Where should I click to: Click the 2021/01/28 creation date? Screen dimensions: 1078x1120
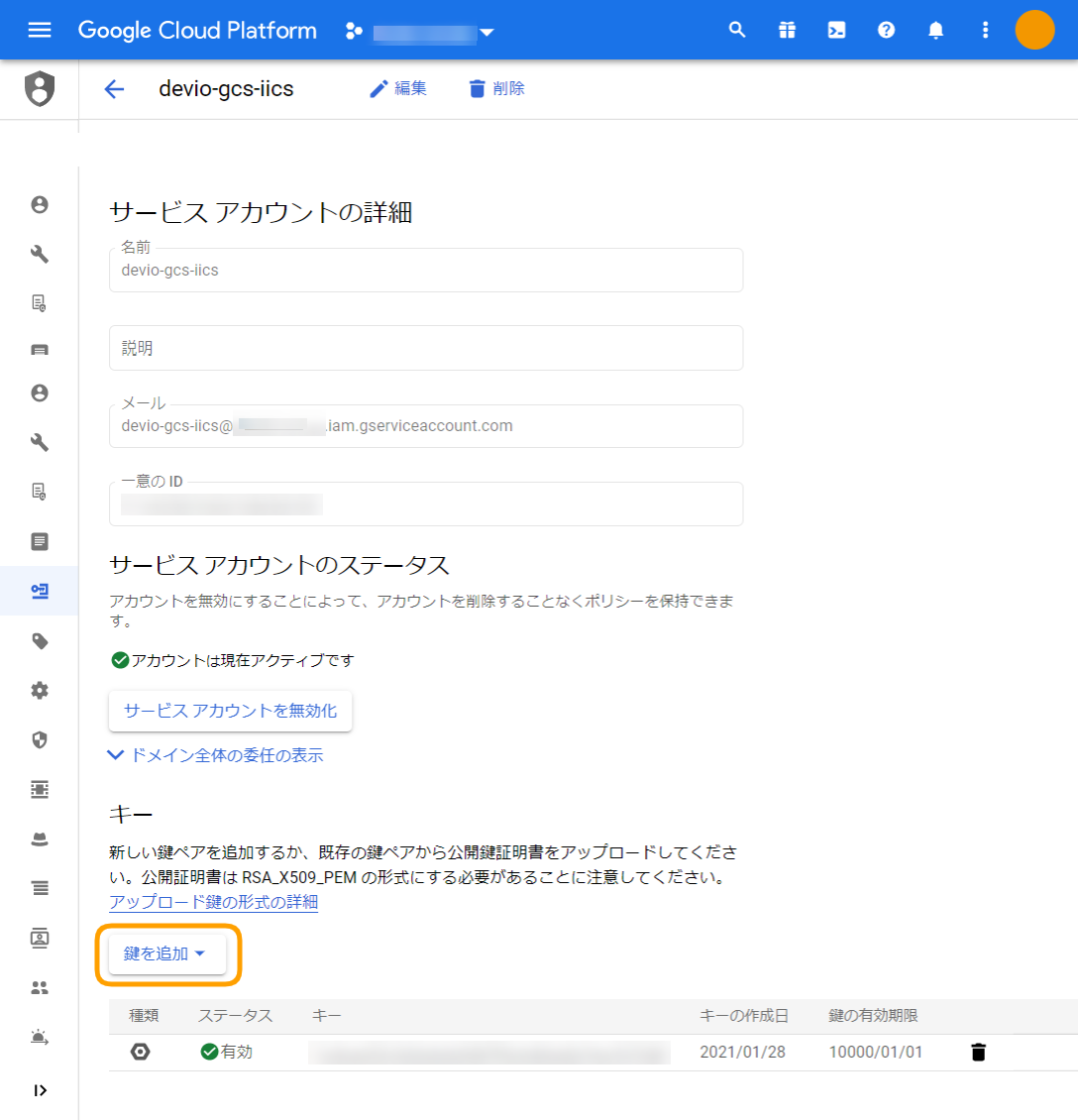742,1053
